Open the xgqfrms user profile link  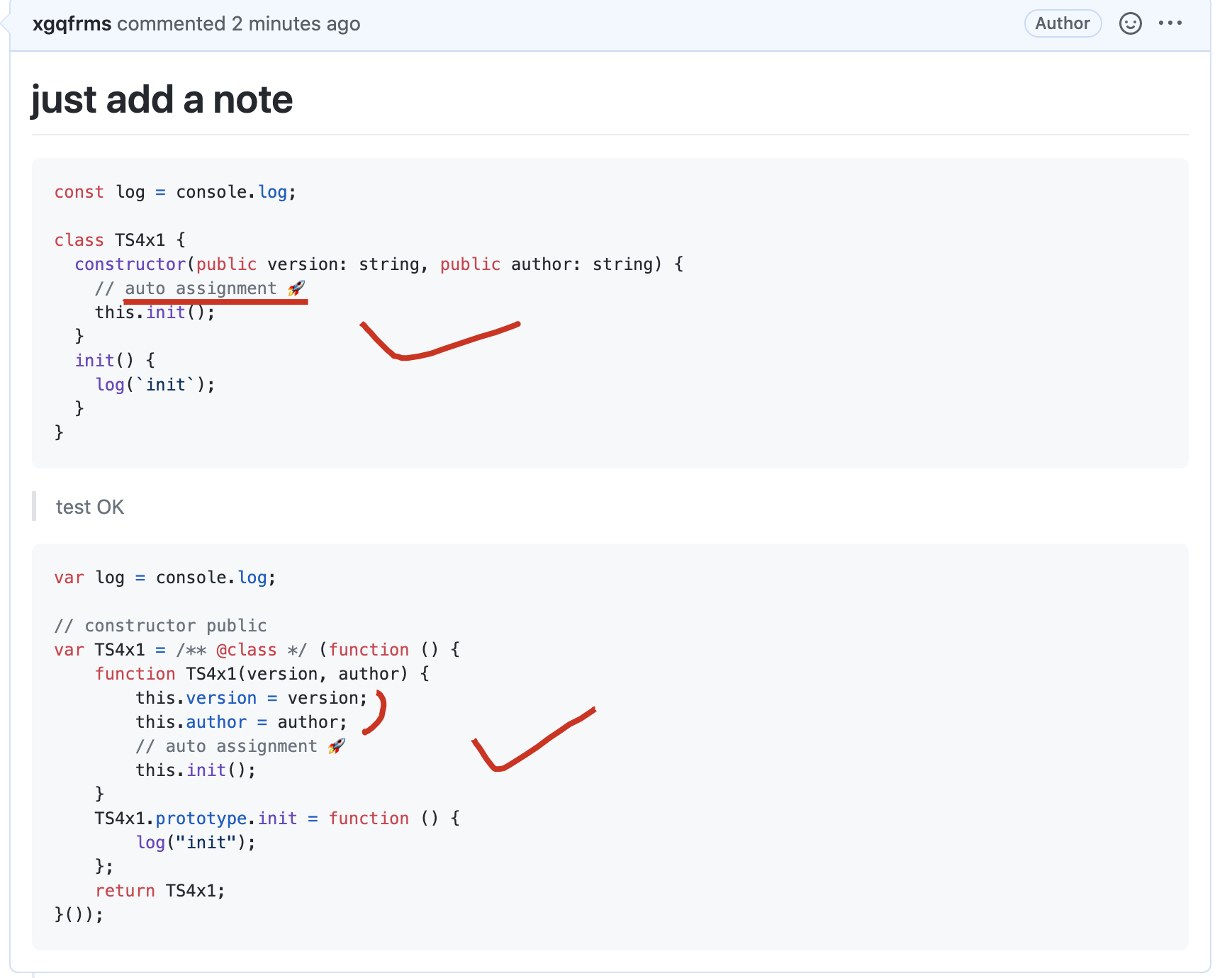72,24
